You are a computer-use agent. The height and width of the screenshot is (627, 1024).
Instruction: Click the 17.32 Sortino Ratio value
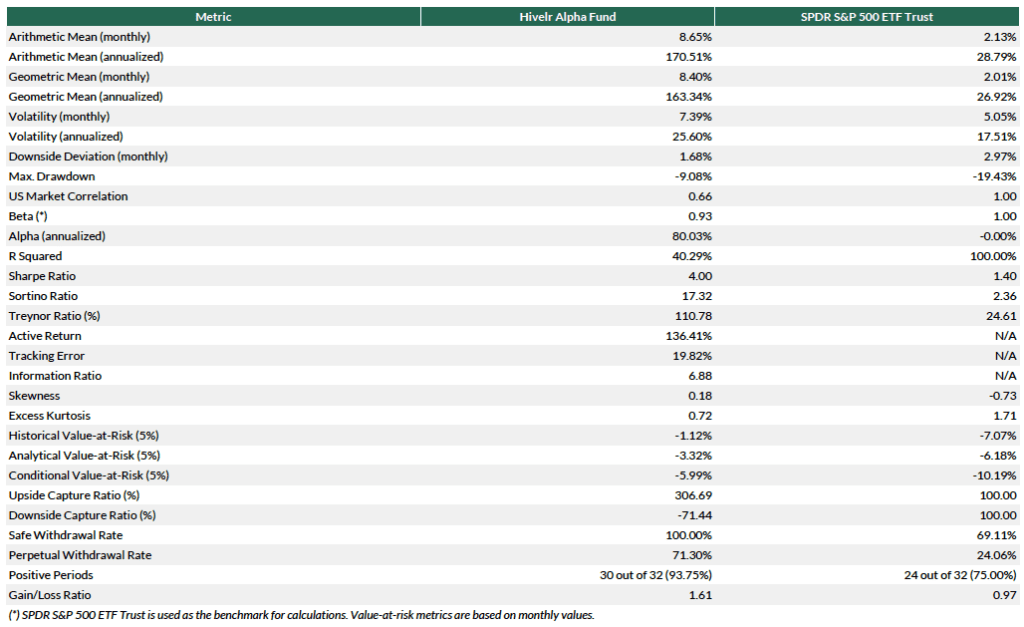point(697,296)
